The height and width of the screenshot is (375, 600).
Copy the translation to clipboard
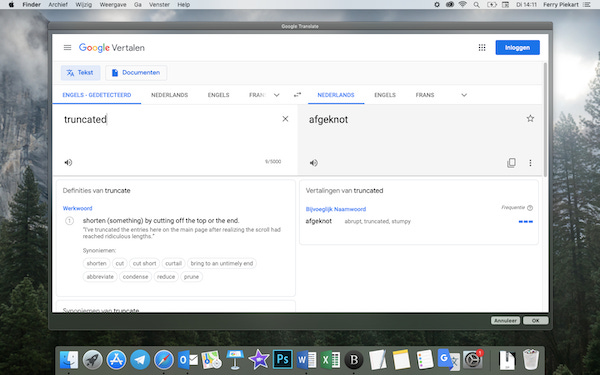pyautogui.click(x=511, y=163)
